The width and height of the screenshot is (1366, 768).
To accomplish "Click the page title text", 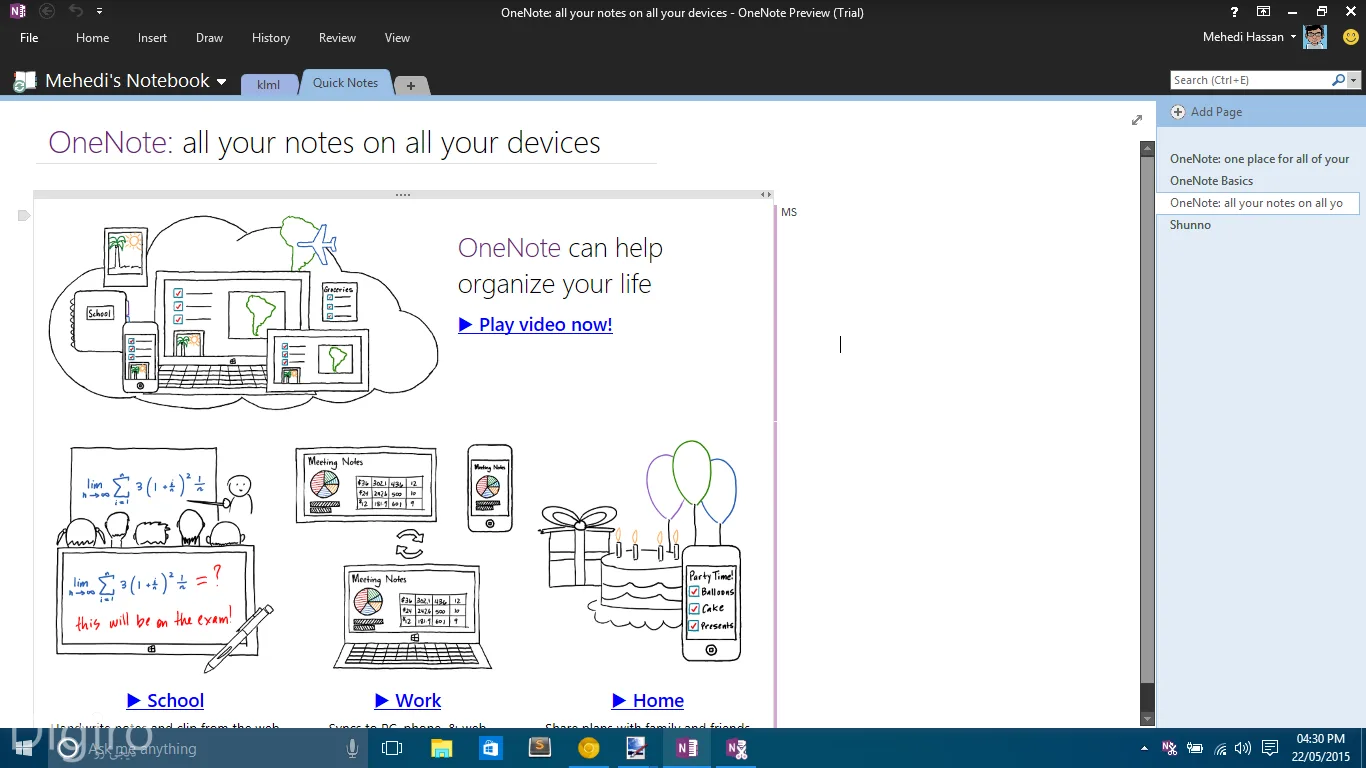I will (324, 143).
